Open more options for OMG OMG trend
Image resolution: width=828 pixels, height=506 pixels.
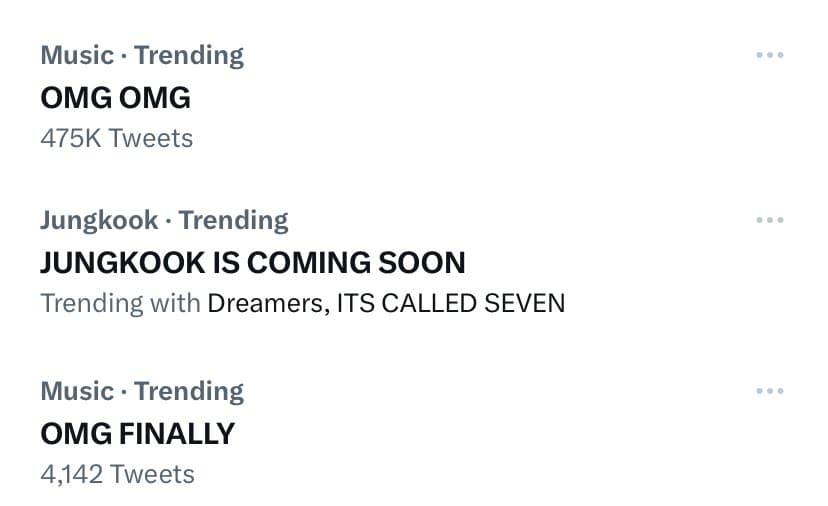(769, 55)
